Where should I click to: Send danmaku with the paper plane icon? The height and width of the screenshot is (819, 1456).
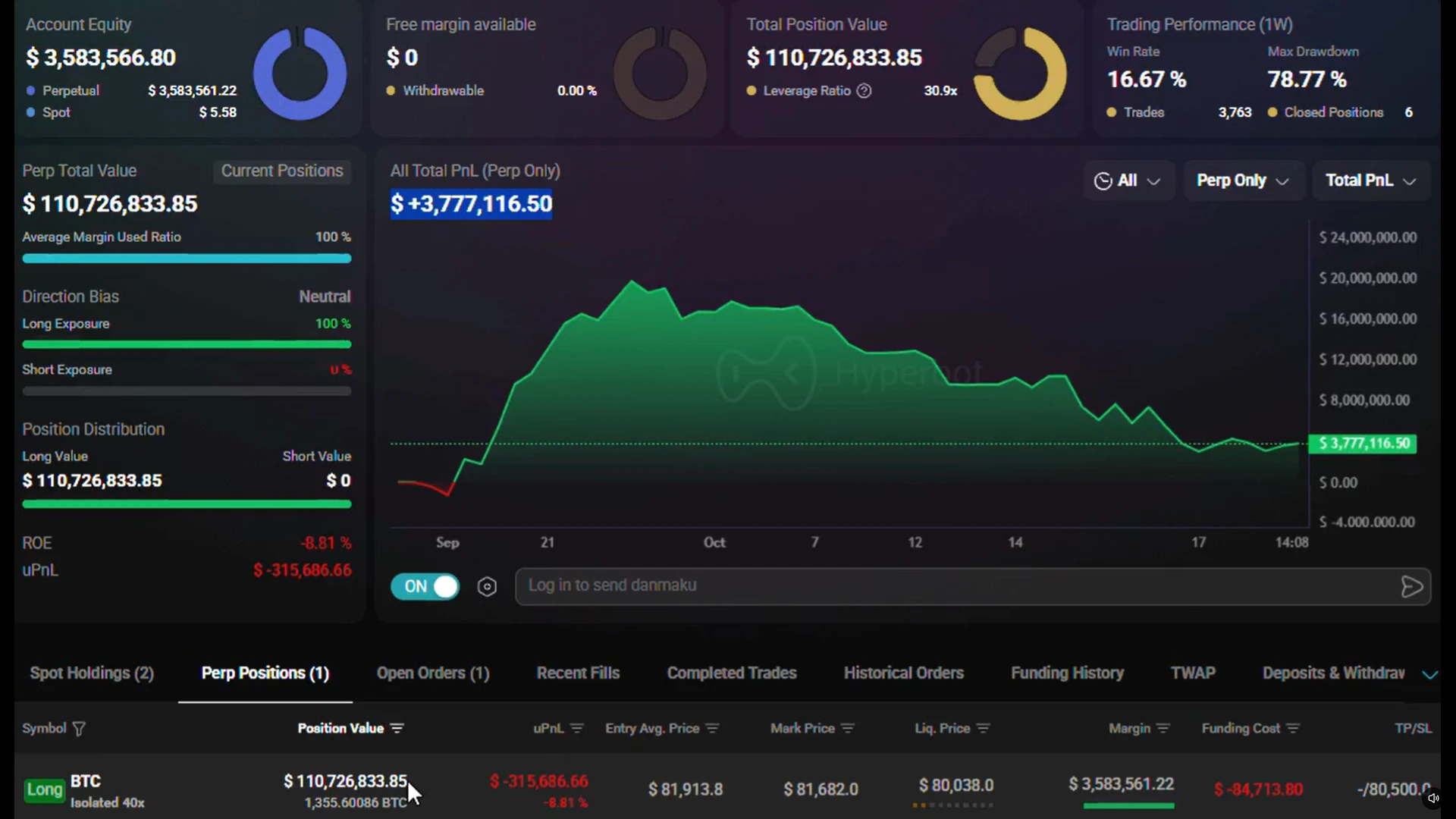point(1411,587)
